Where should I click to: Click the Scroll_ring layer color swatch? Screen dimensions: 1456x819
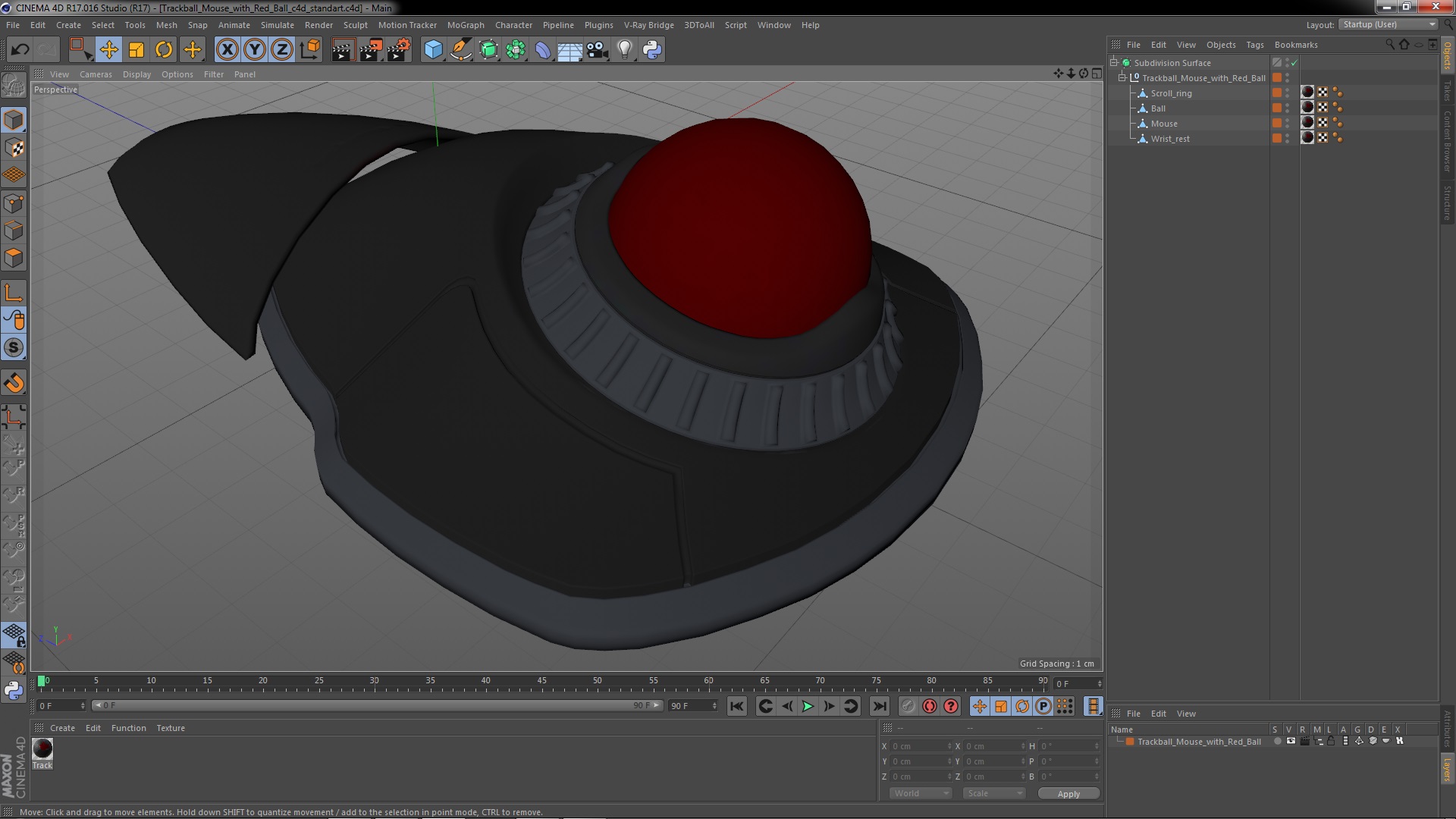[1277, 93]
